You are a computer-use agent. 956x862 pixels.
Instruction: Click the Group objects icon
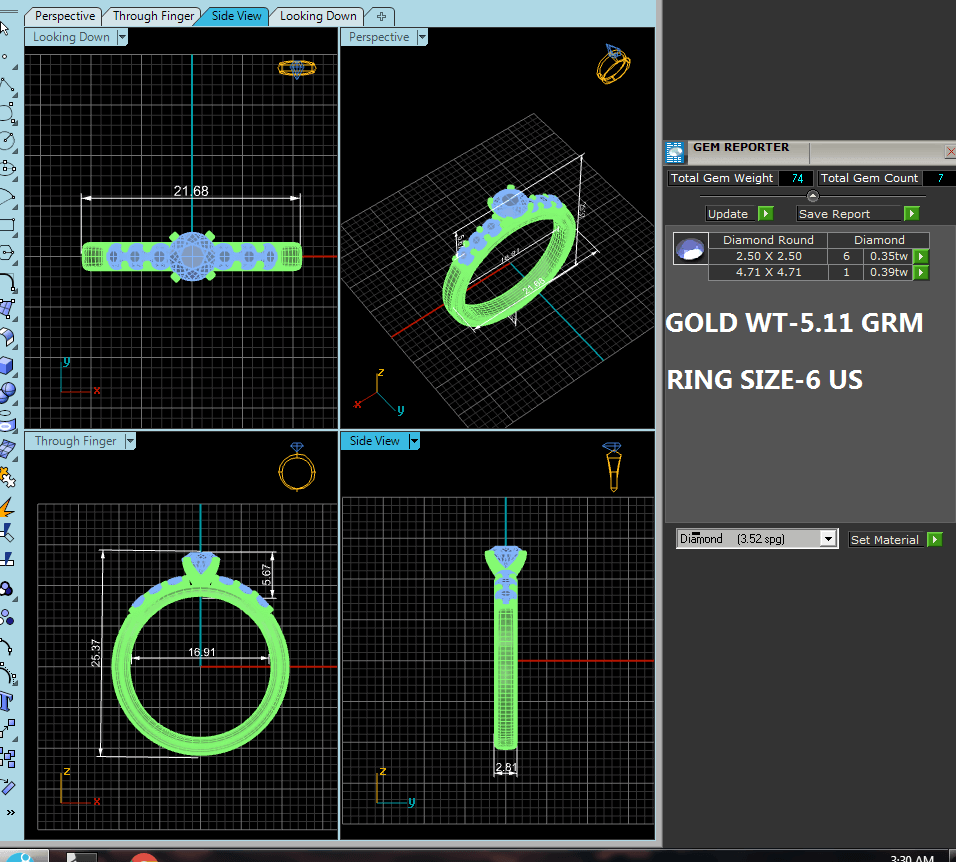(x=7, y=590)
